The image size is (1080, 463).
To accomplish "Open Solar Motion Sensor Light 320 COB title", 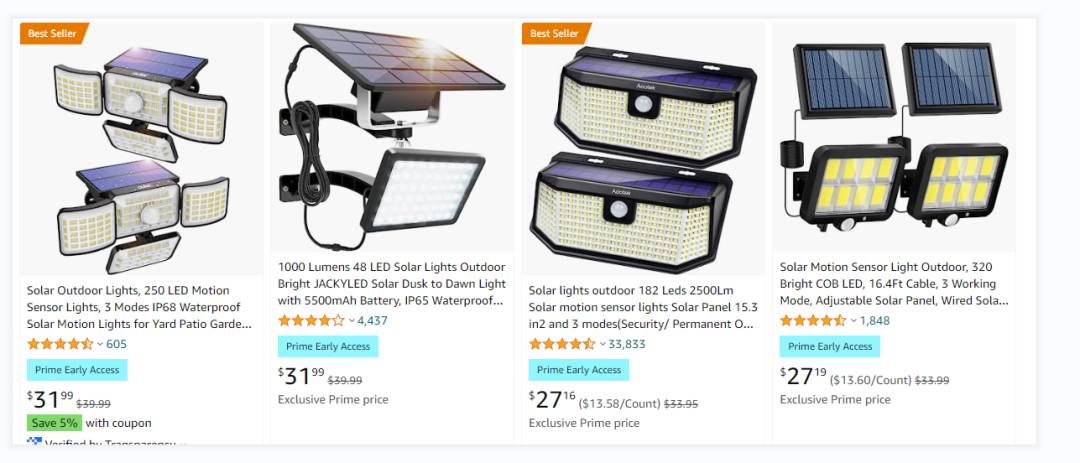I will tap(894, 284).
